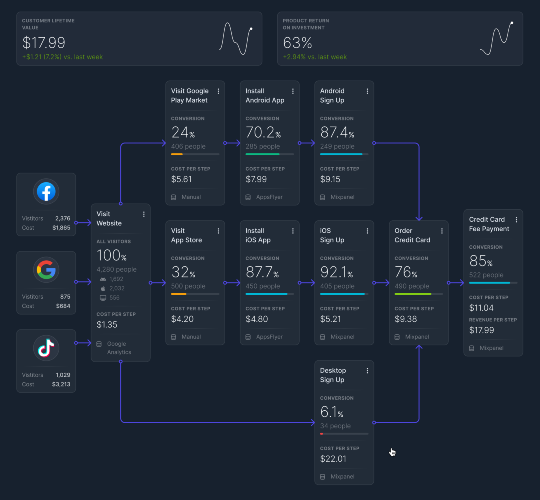Click the Android Sign Up title
The height and width of the screenshot is (500, 540).
tap(332, 96)
